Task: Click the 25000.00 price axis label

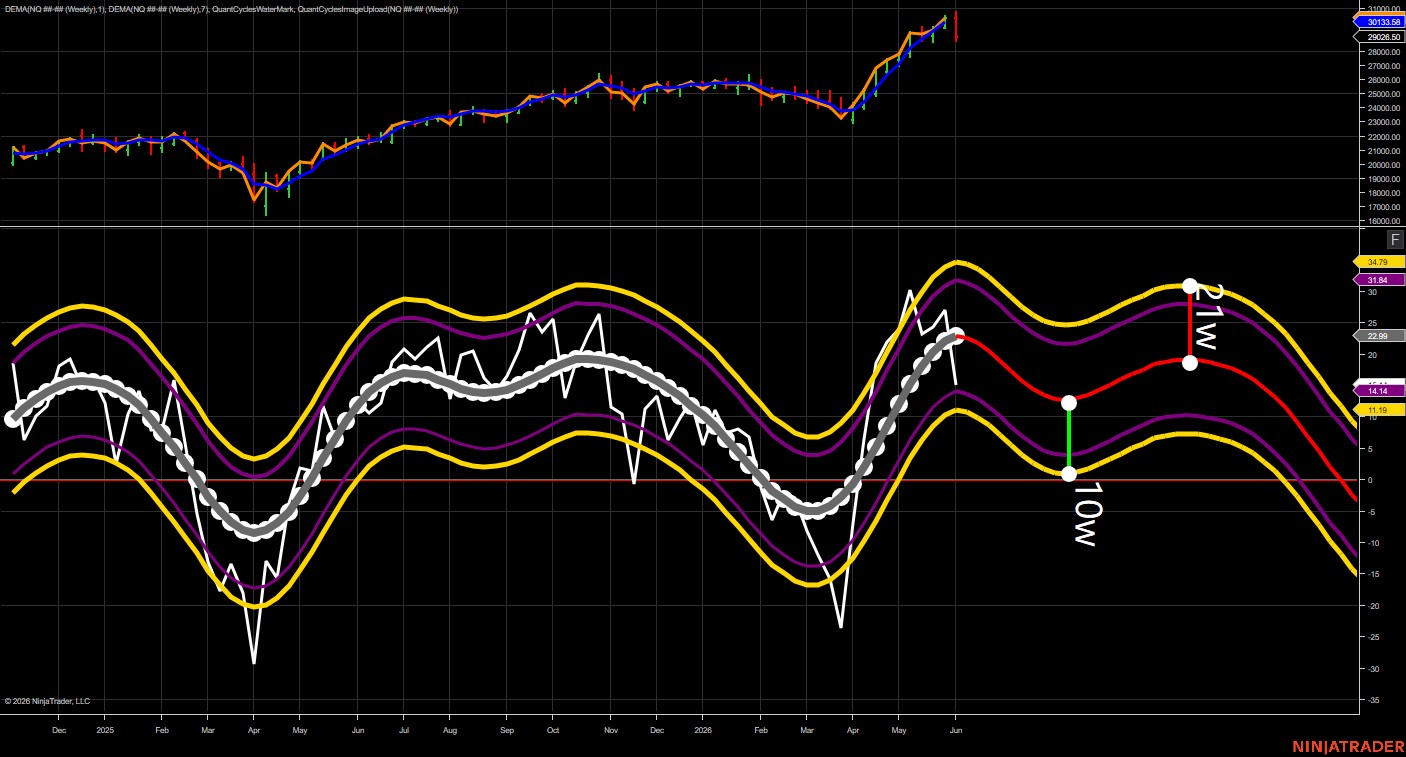Action: tap(1383, 94)
